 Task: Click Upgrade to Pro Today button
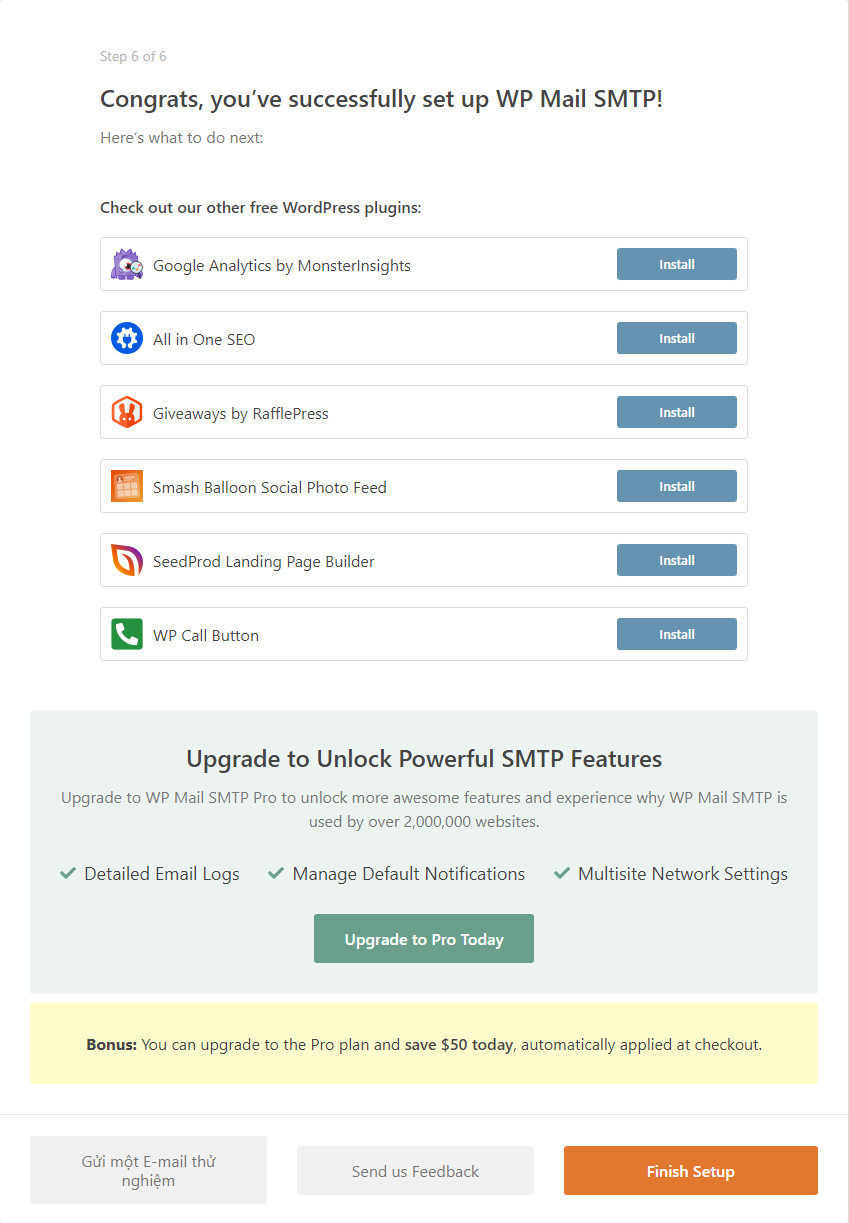424,939
